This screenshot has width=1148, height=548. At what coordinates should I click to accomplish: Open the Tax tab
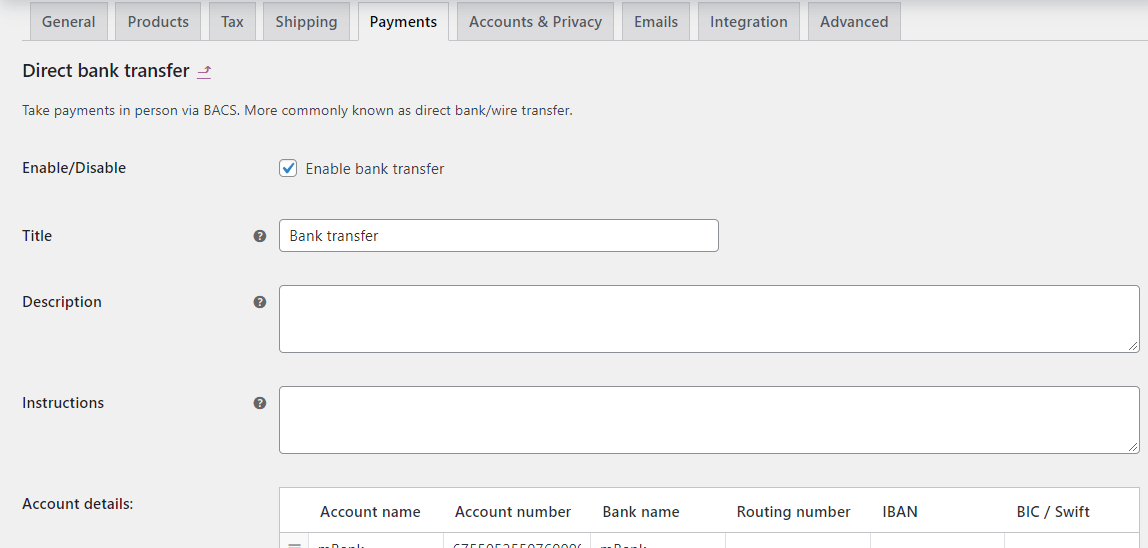pos(232,22)
